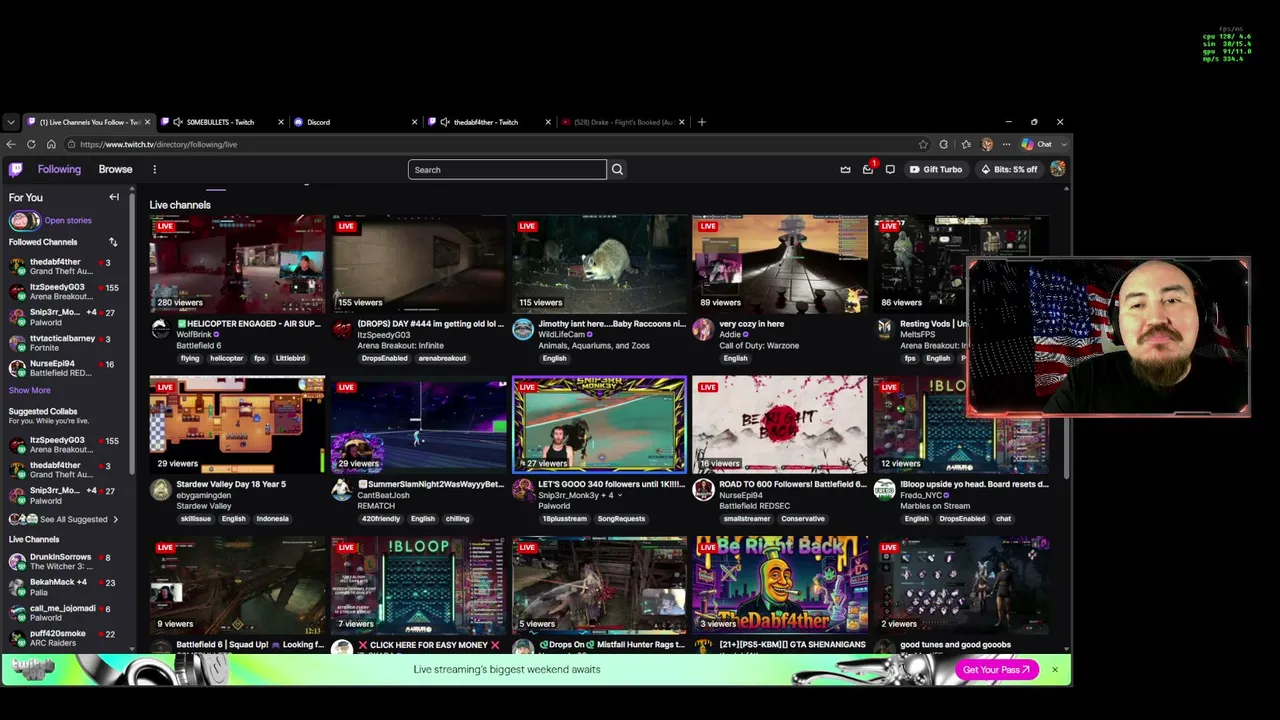
Task: Click the browser home button
Action: click(51, 144)
